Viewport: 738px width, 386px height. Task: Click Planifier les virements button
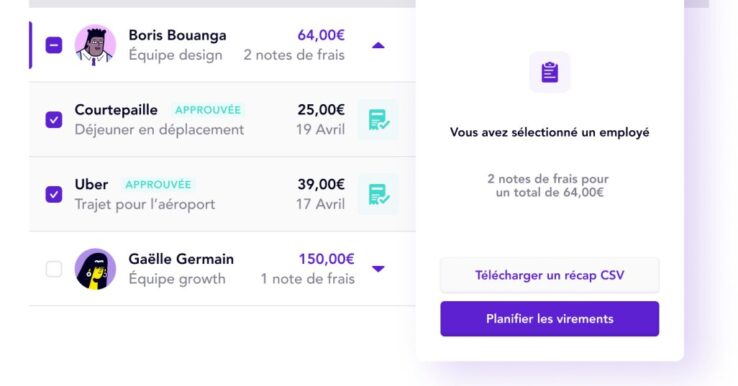550,319
